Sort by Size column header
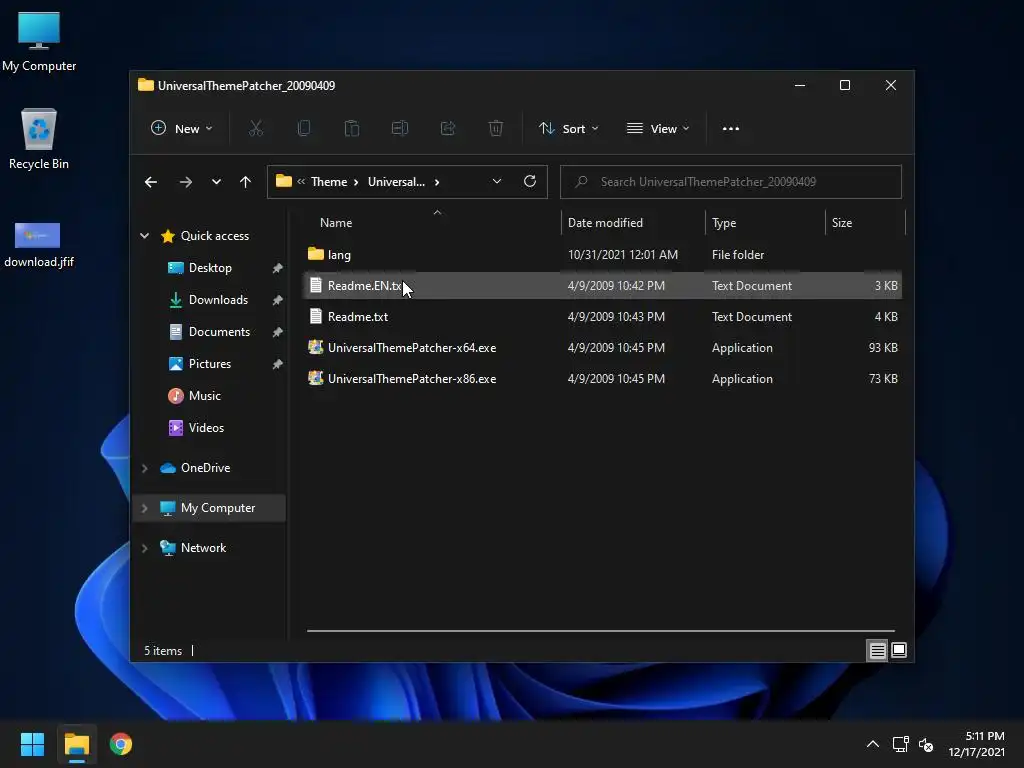This screenshot has width=1024, height=768. pyautogui.click(x=865, y=223)
